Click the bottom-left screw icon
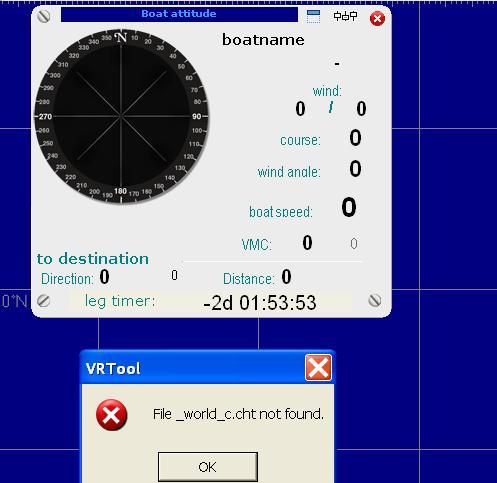This screenshot has width=497, height=483. click(x=43, y=301)
